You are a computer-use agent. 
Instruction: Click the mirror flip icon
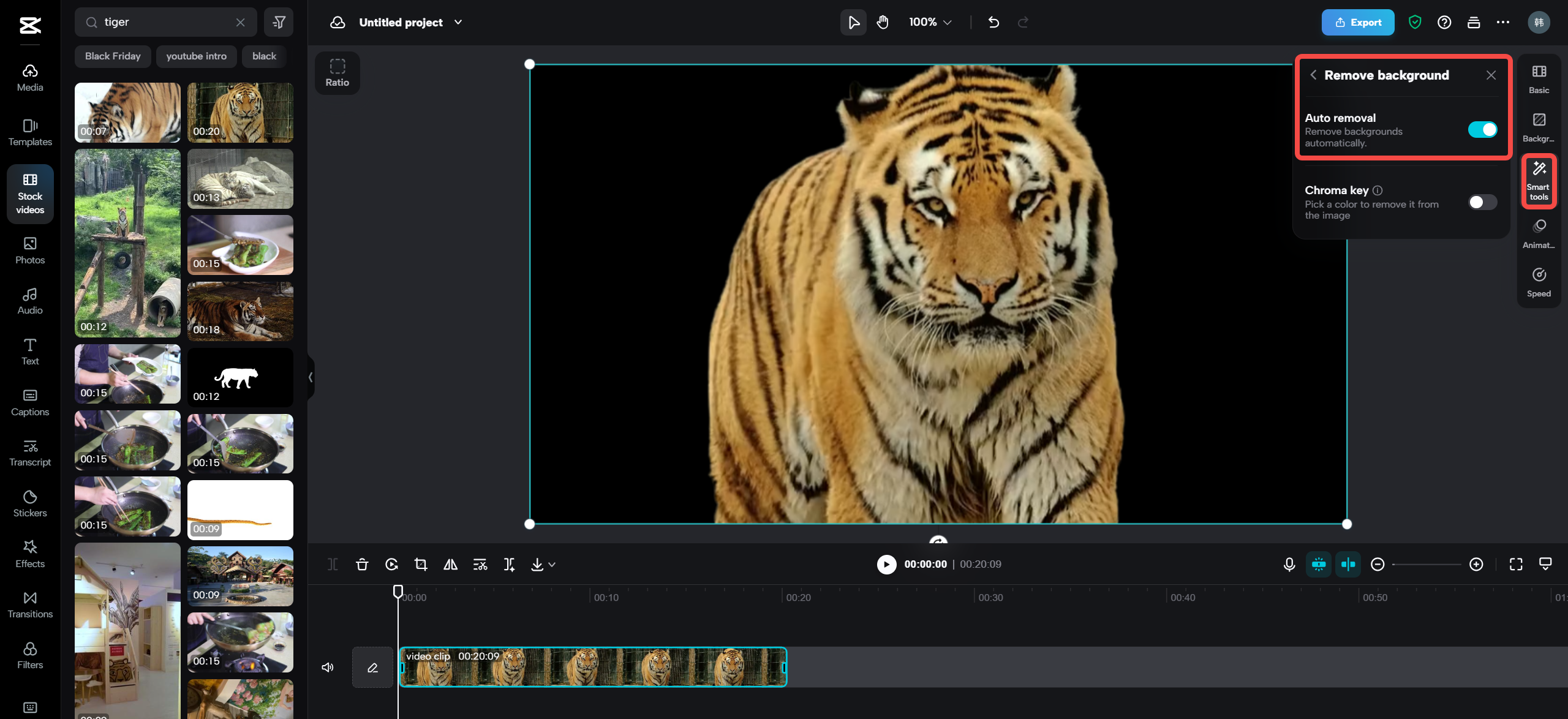[x=450, y=564]
